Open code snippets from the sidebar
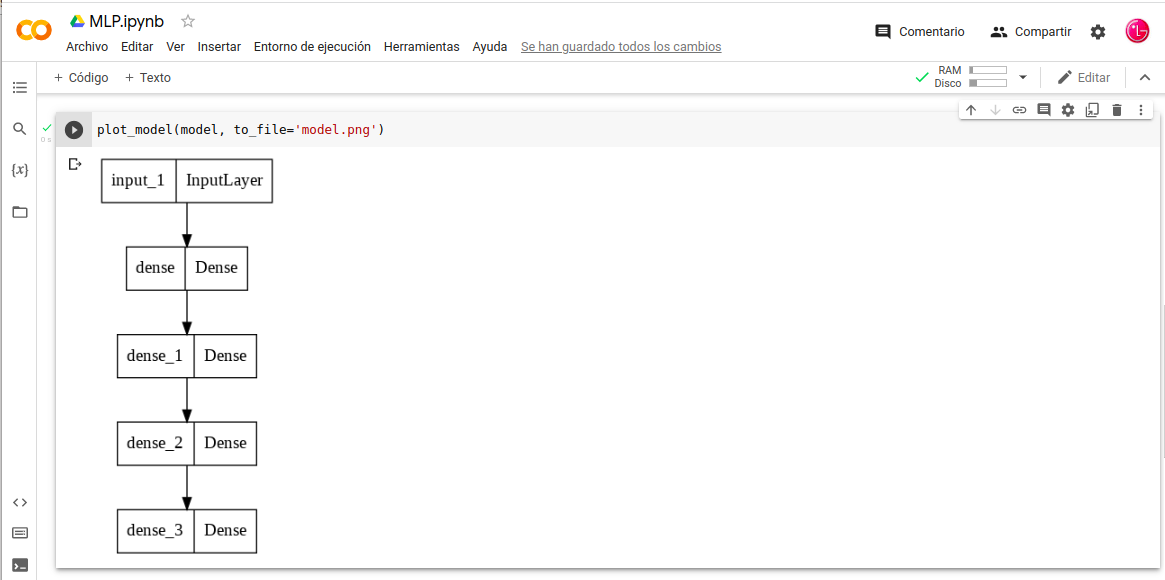 (x=20, y=502)
